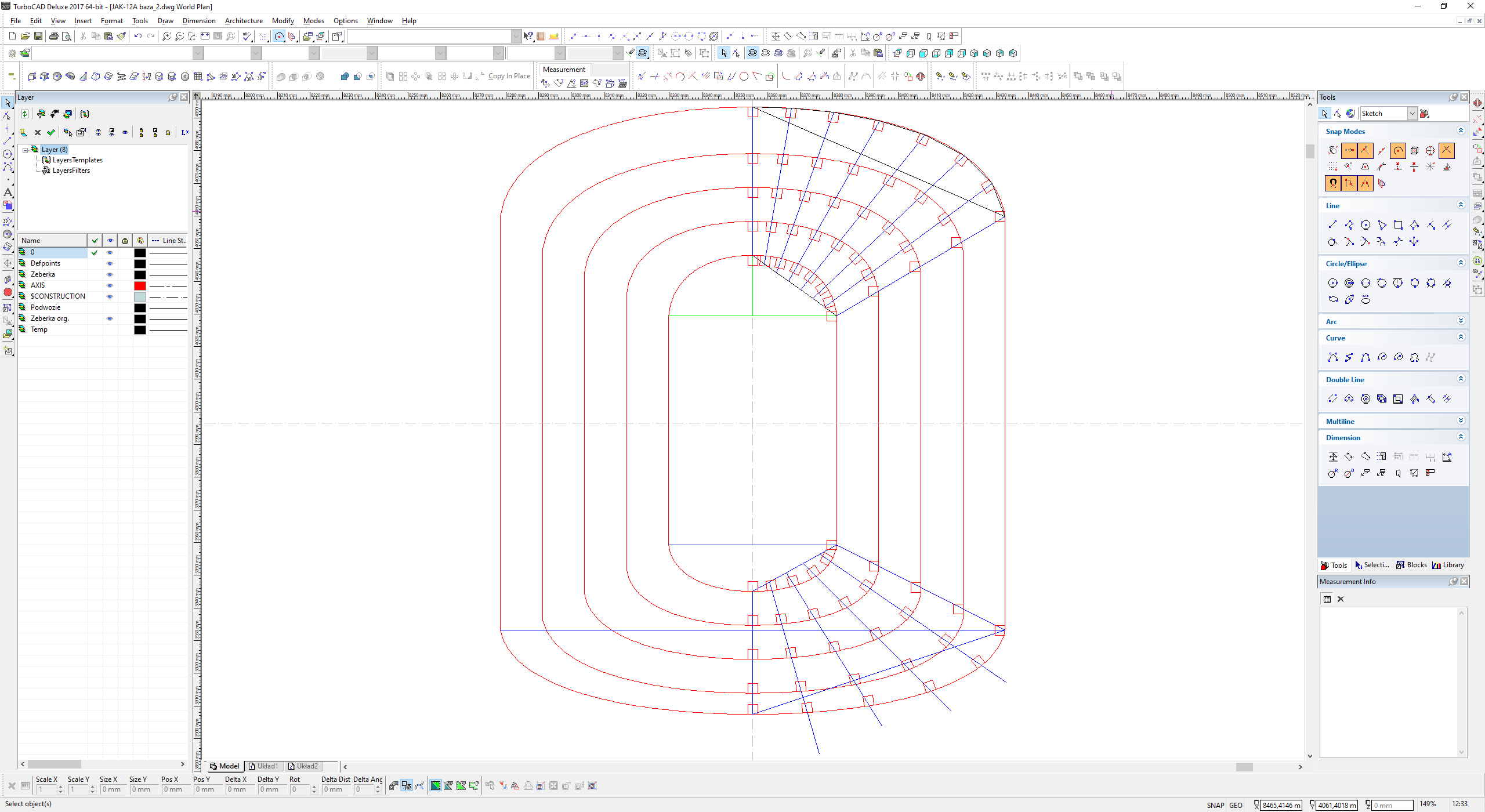
Task: Click the Print icon in toolbar
Action: click(53, 36)
